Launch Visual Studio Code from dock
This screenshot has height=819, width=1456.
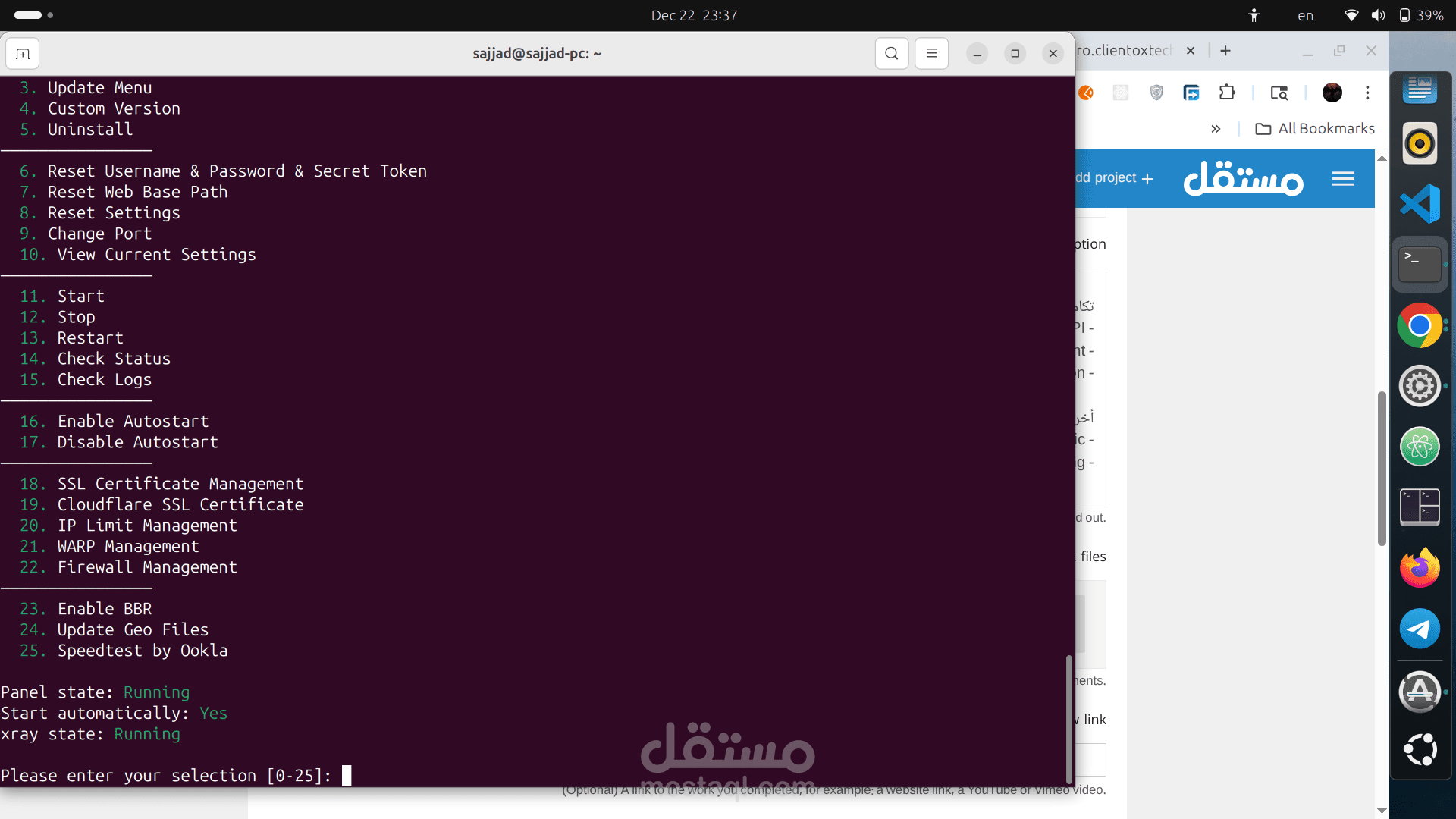pos(1420,203)
